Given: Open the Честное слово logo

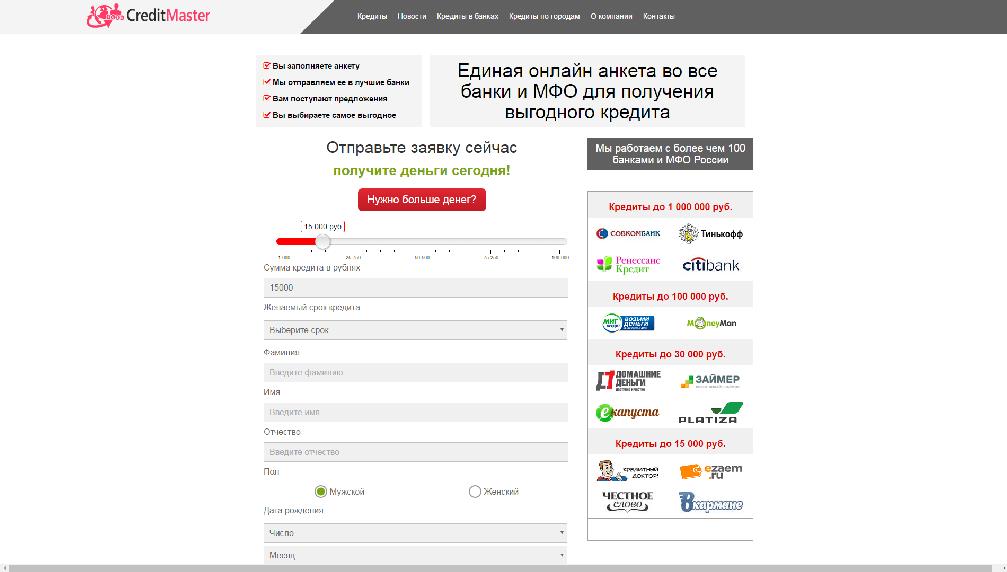Looking at the screenshot, I should [627, 501].
